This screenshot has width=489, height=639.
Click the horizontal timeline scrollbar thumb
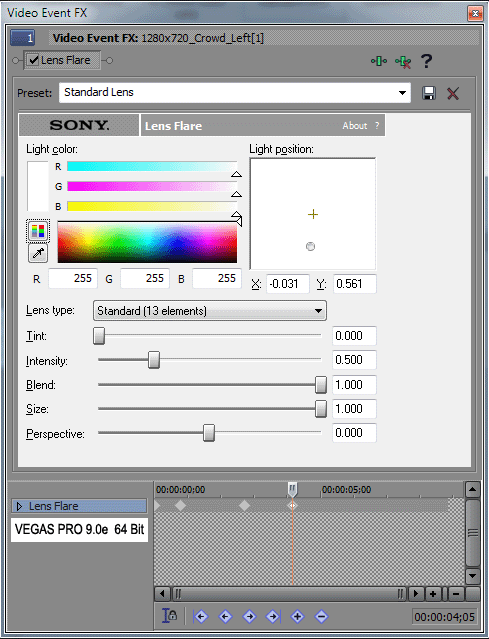290,594
